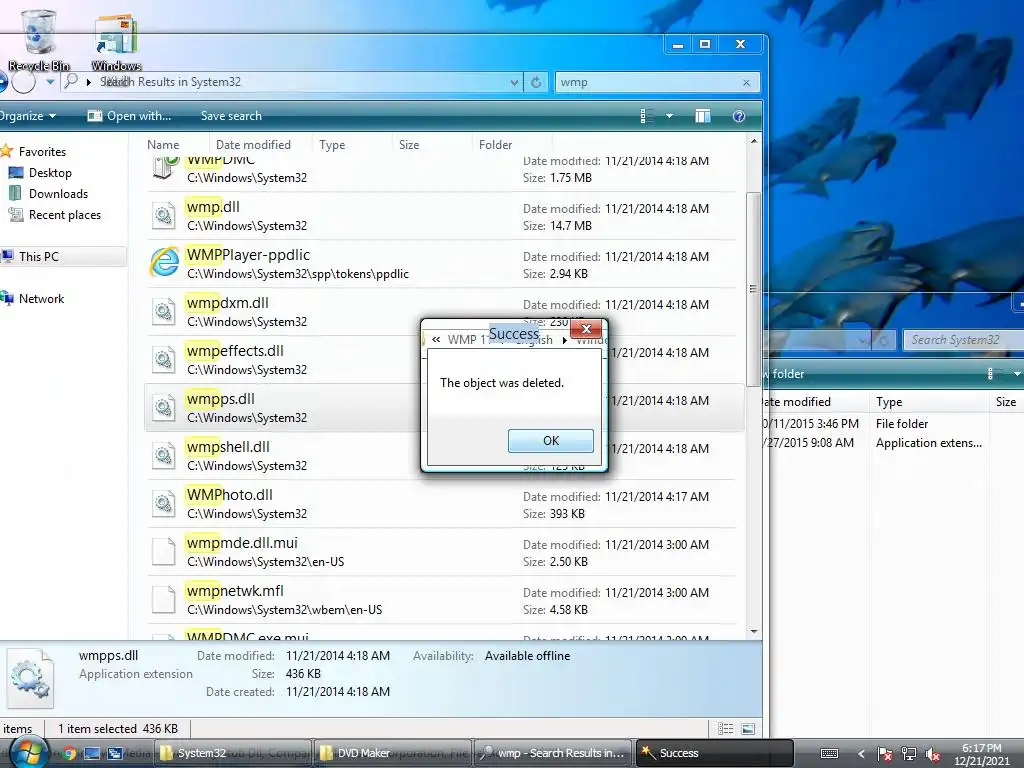Open recent locations dropdown near nav arrows
Screen dimensions: 1024x768
point(50,82)
